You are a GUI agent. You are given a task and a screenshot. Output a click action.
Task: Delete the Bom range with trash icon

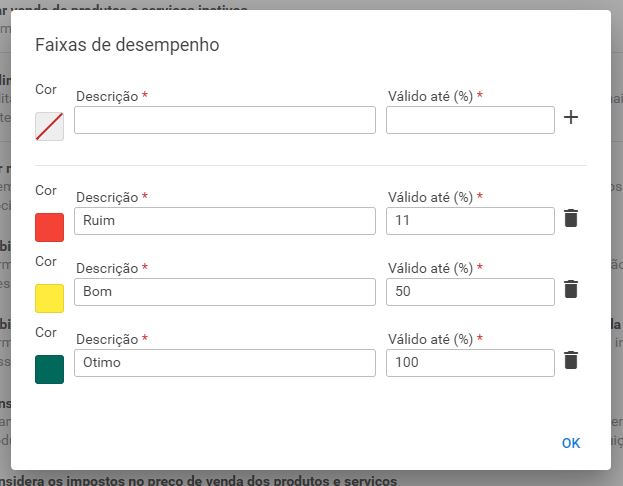click(571, 289)
